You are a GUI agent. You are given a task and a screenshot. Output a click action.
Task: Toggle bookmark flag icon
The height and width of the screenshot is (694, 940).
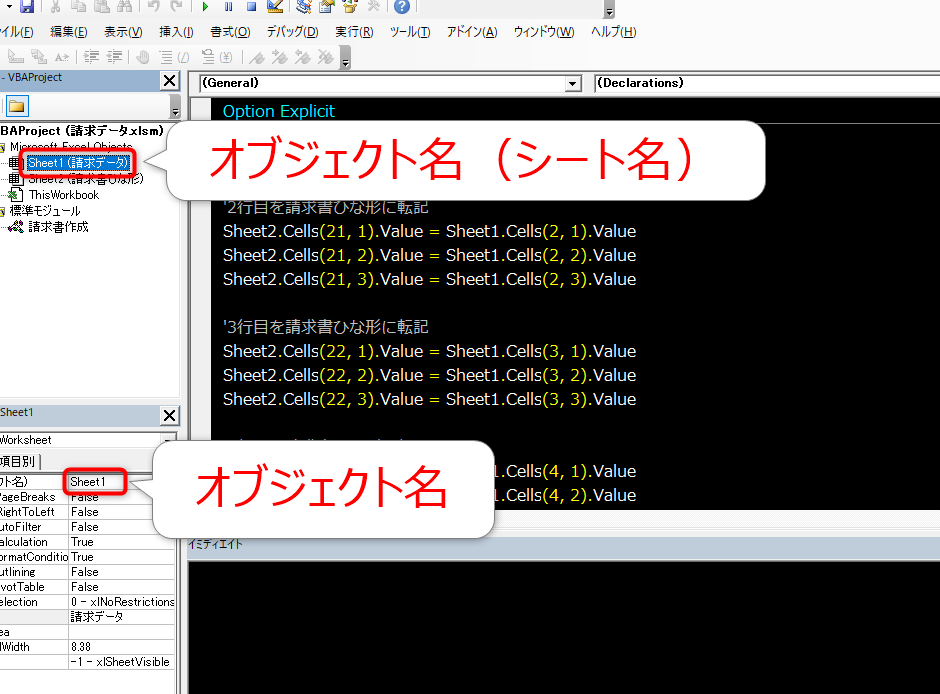tap(257, 57)
